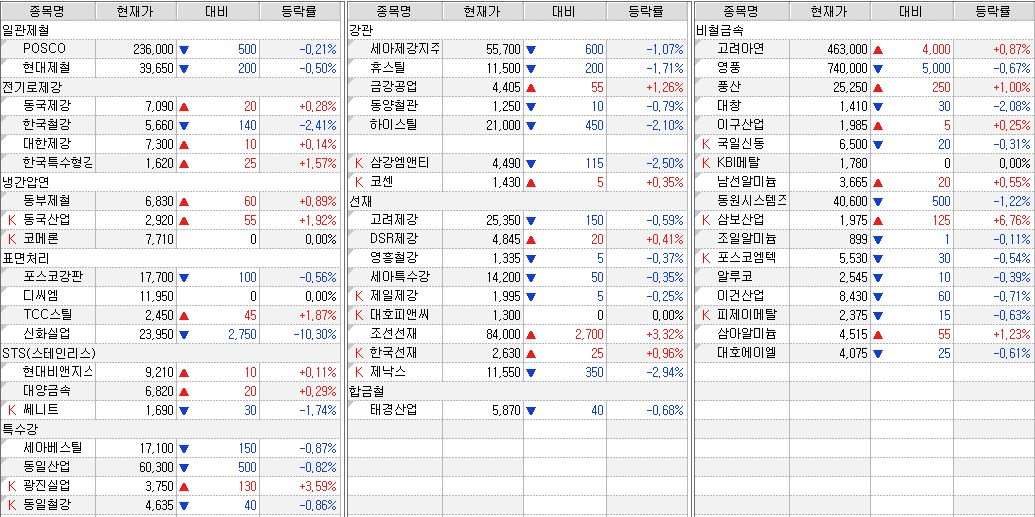Viewport: 1035px width, 517px height.
Task: Click the 463,000 price of 고려아연
Action: pos(848,50)
